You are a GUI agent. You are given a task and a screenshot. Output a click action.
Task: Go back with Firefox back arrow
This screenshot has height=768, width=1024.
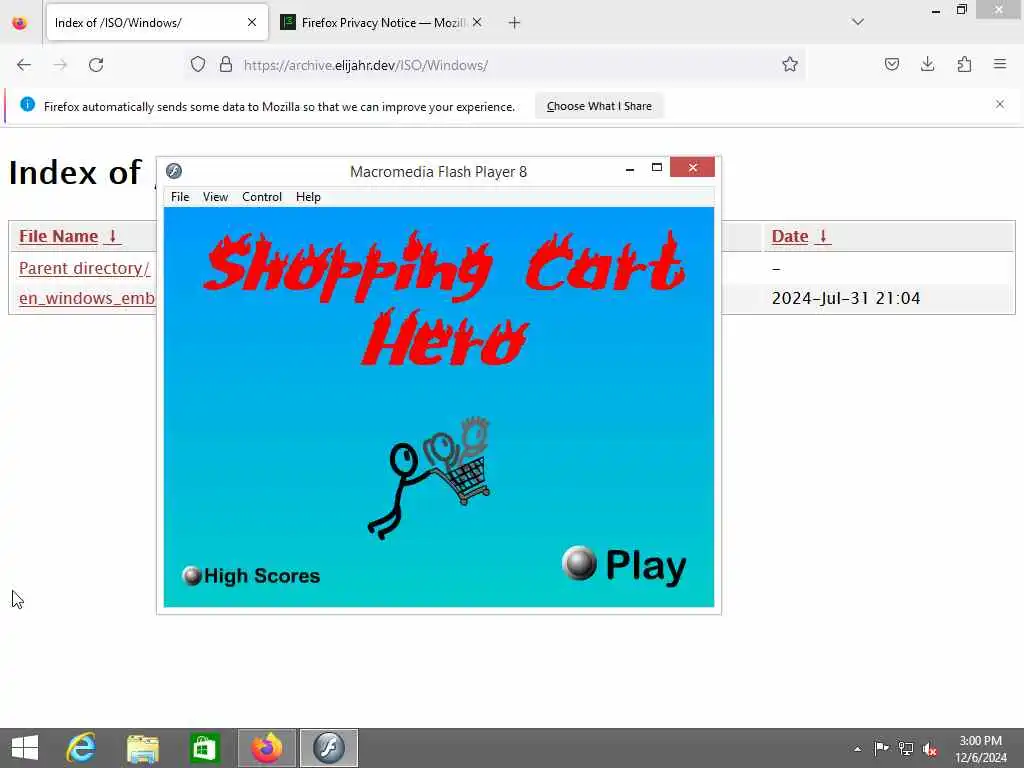24,65
